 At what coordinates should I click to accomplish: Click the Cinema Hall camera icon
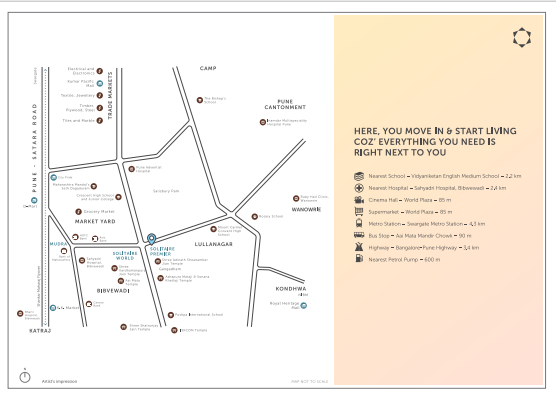coord(359,200)
